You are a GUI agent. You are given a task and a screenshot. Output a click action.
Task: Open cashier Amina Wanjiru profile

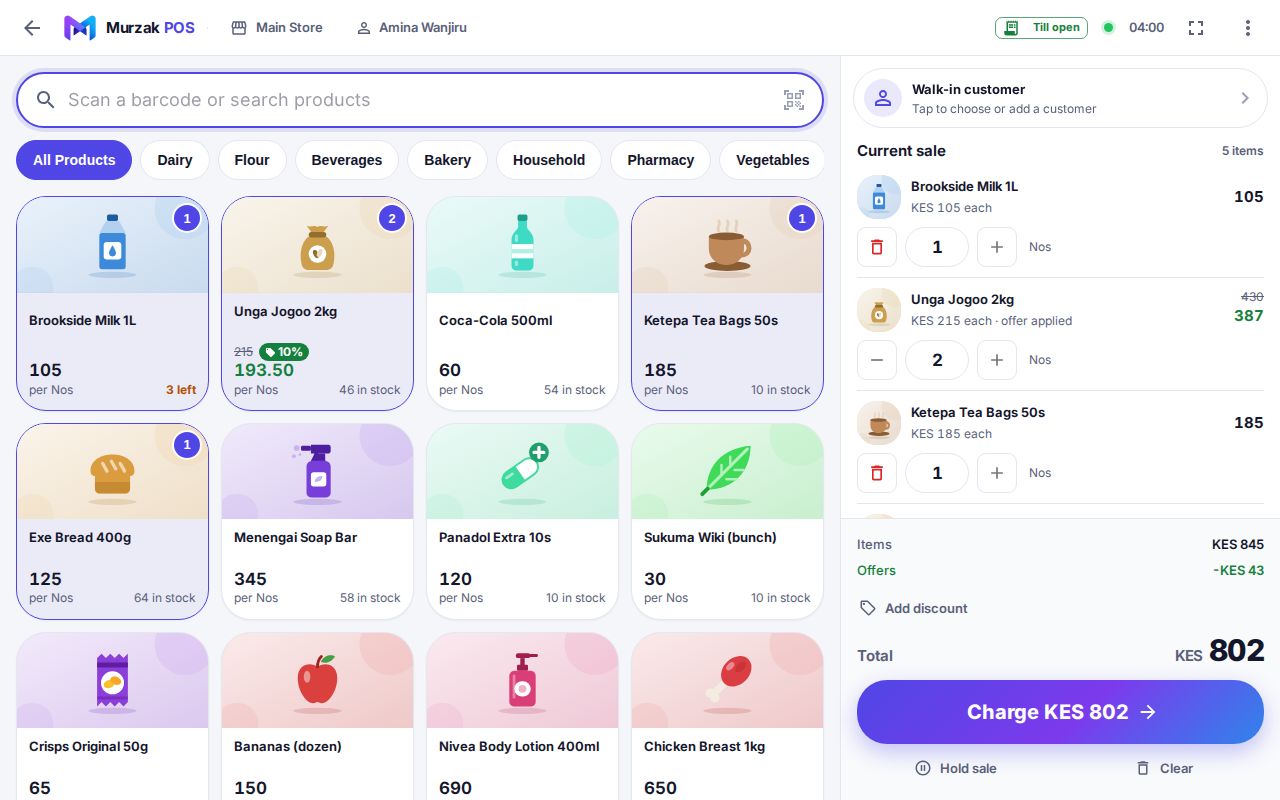pyautogui.click(x=412, y=28)
